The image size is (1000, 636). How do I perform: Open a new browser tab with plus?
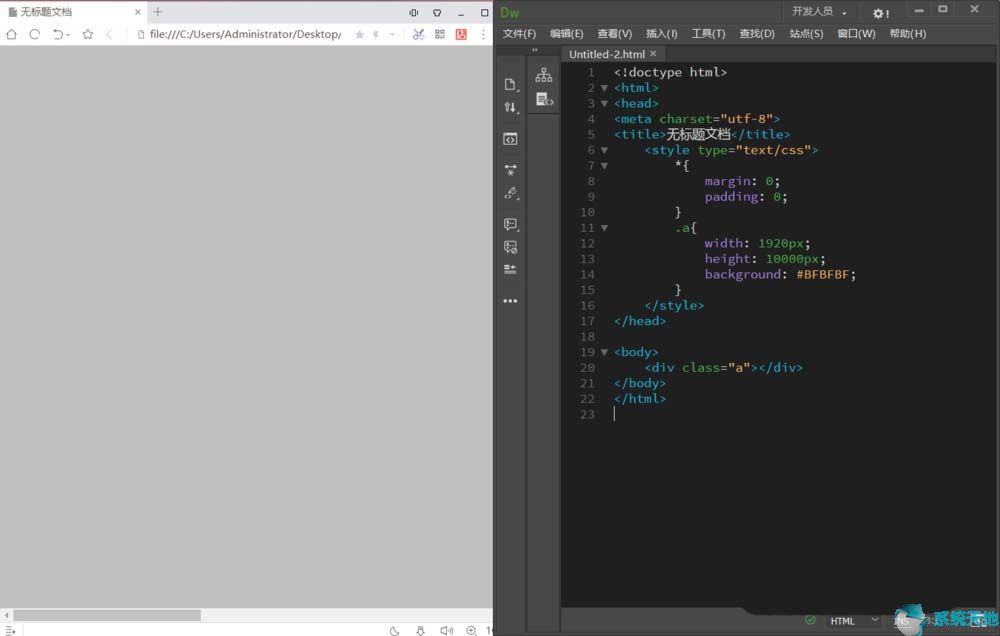158,12
